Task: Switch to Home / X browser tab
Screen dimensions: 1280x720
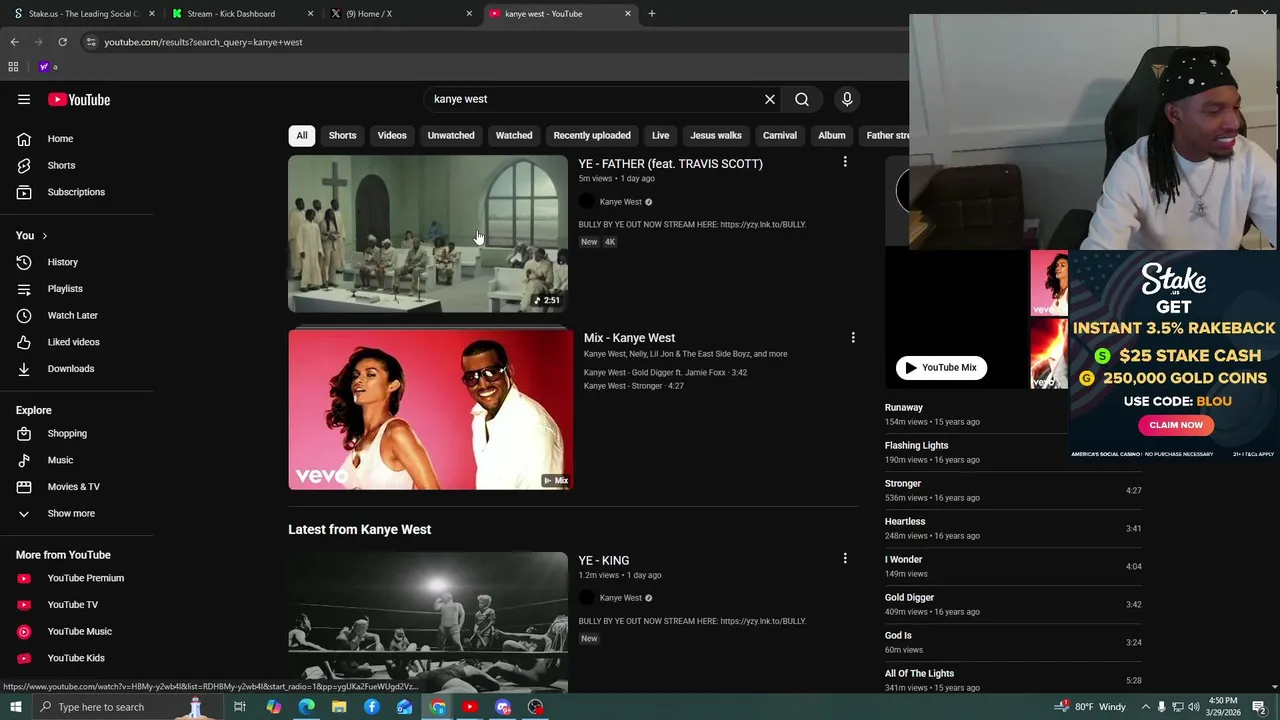Action: tap(398, 14)
